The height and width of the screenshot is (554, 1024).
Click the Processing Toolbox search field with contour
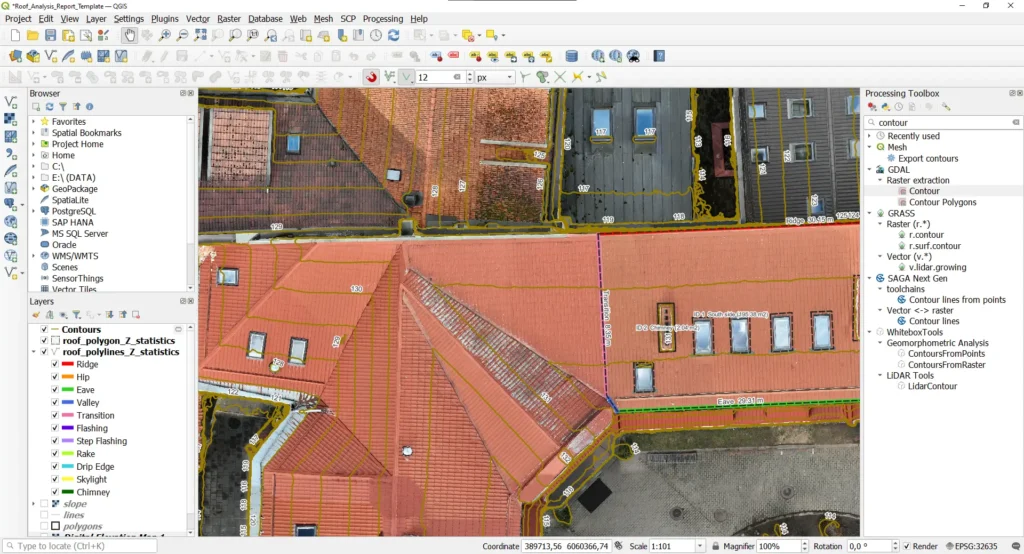pos(942,123)
